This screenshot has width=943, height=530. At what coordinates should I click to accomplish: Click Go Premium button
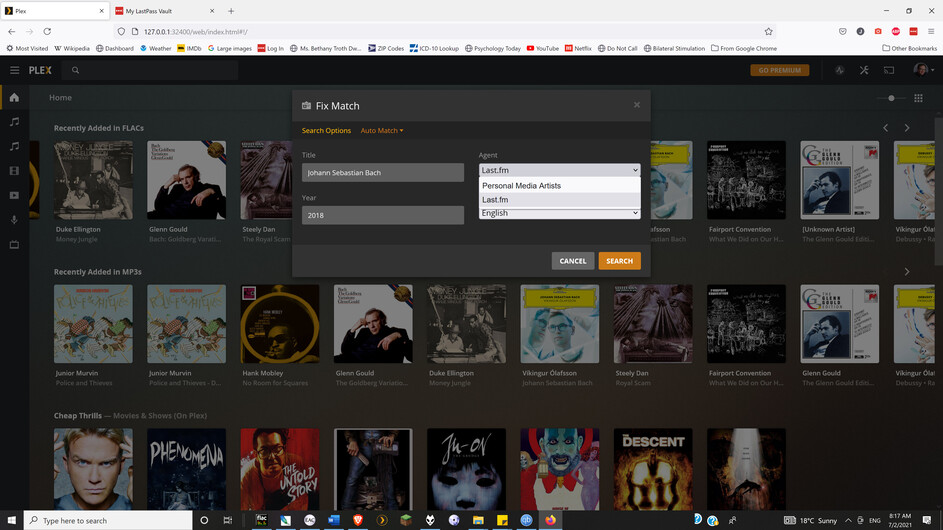779,70
